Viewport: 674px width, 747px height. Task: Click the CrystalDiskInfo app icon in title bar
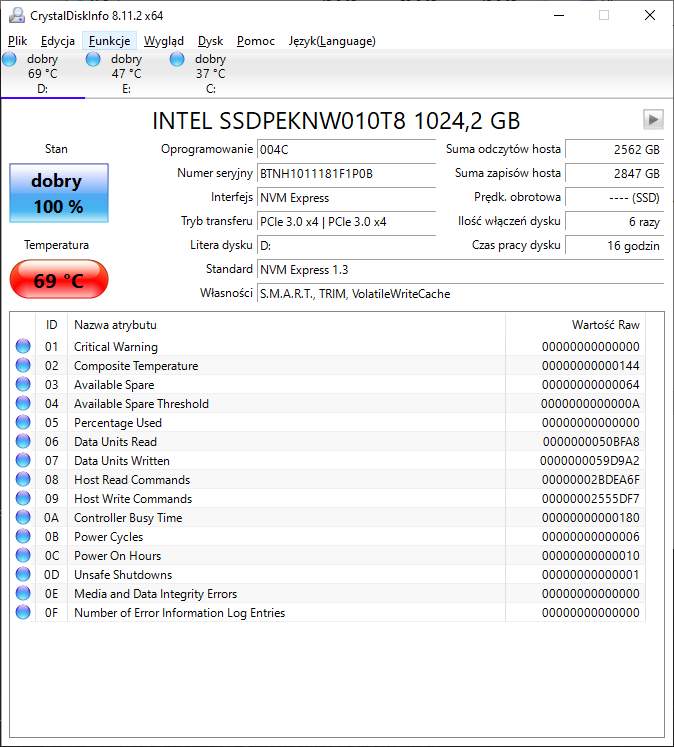(x=17, y=15)
